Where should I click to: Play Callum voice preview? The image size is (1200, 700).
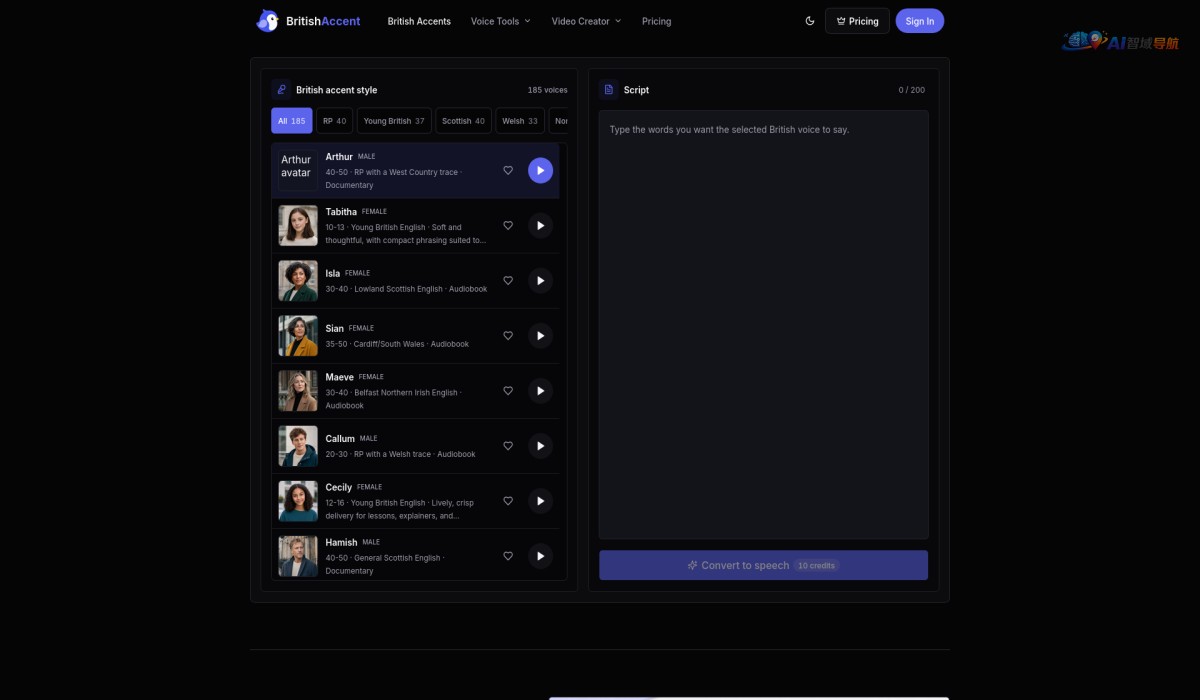point(540,446)
